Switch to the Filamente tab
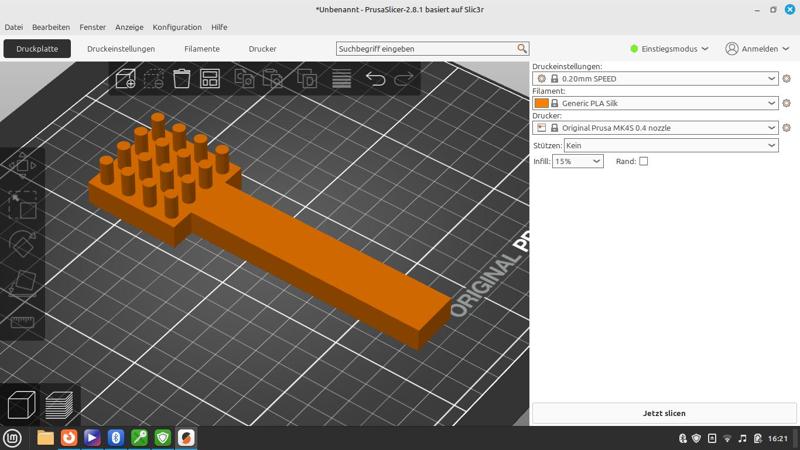 (x=201, y=49)
